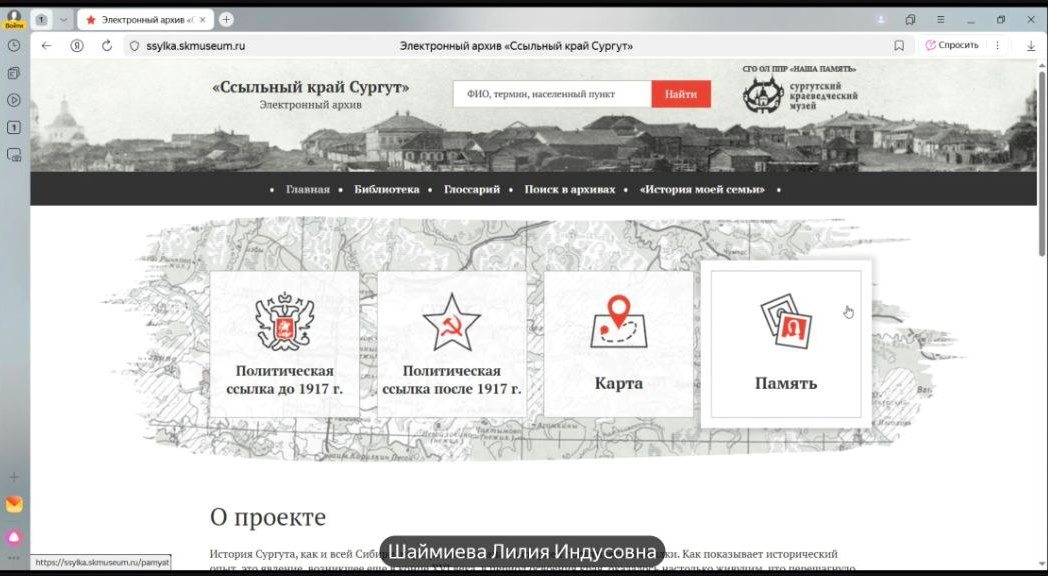Open browser downloads via arrow icon
Viewport: 1048px width, 576px height.
coord(1031,46)
